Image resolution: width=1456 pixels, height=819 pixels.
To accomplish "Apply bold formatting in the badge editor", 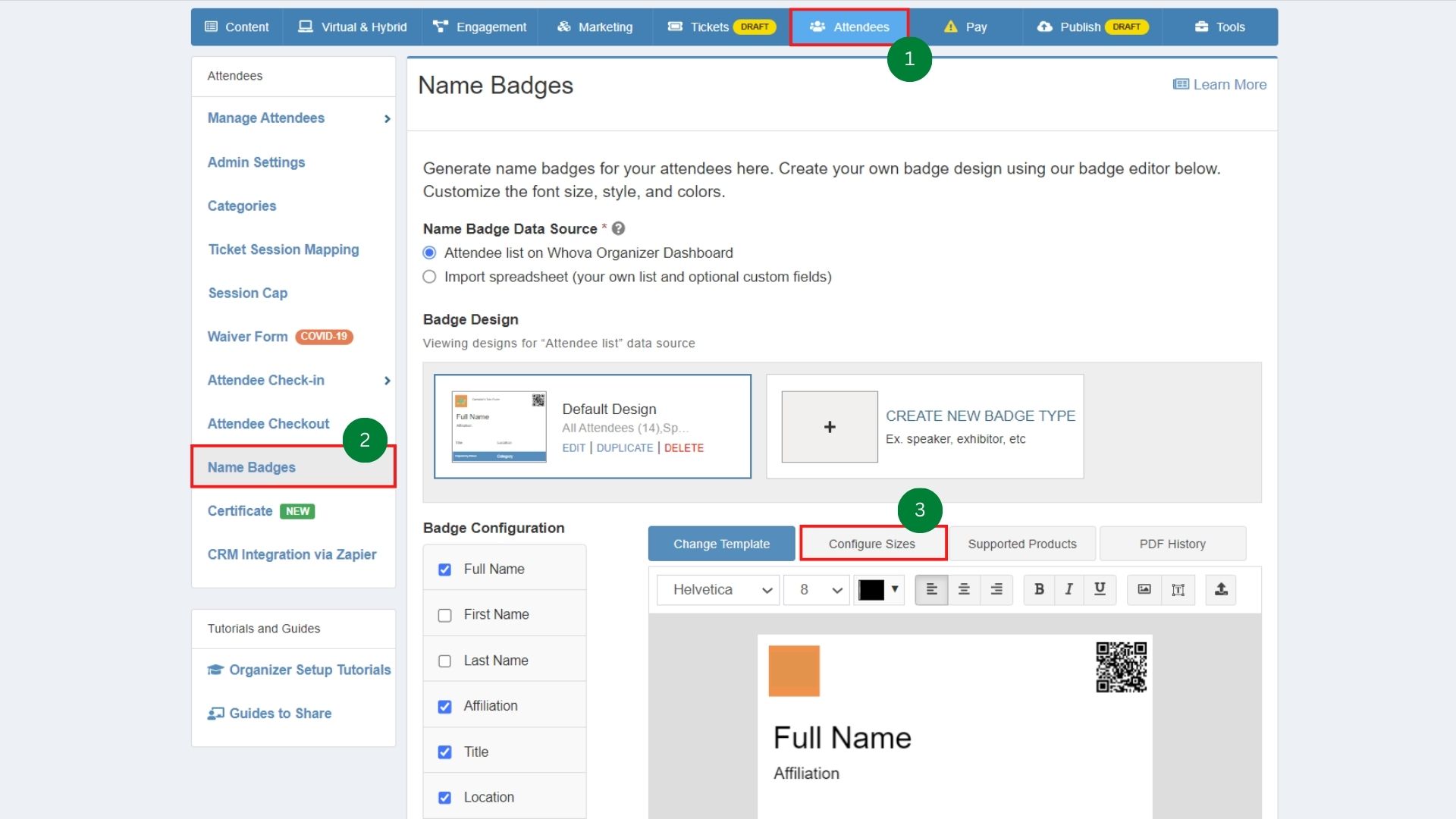I will point(1038,589).
